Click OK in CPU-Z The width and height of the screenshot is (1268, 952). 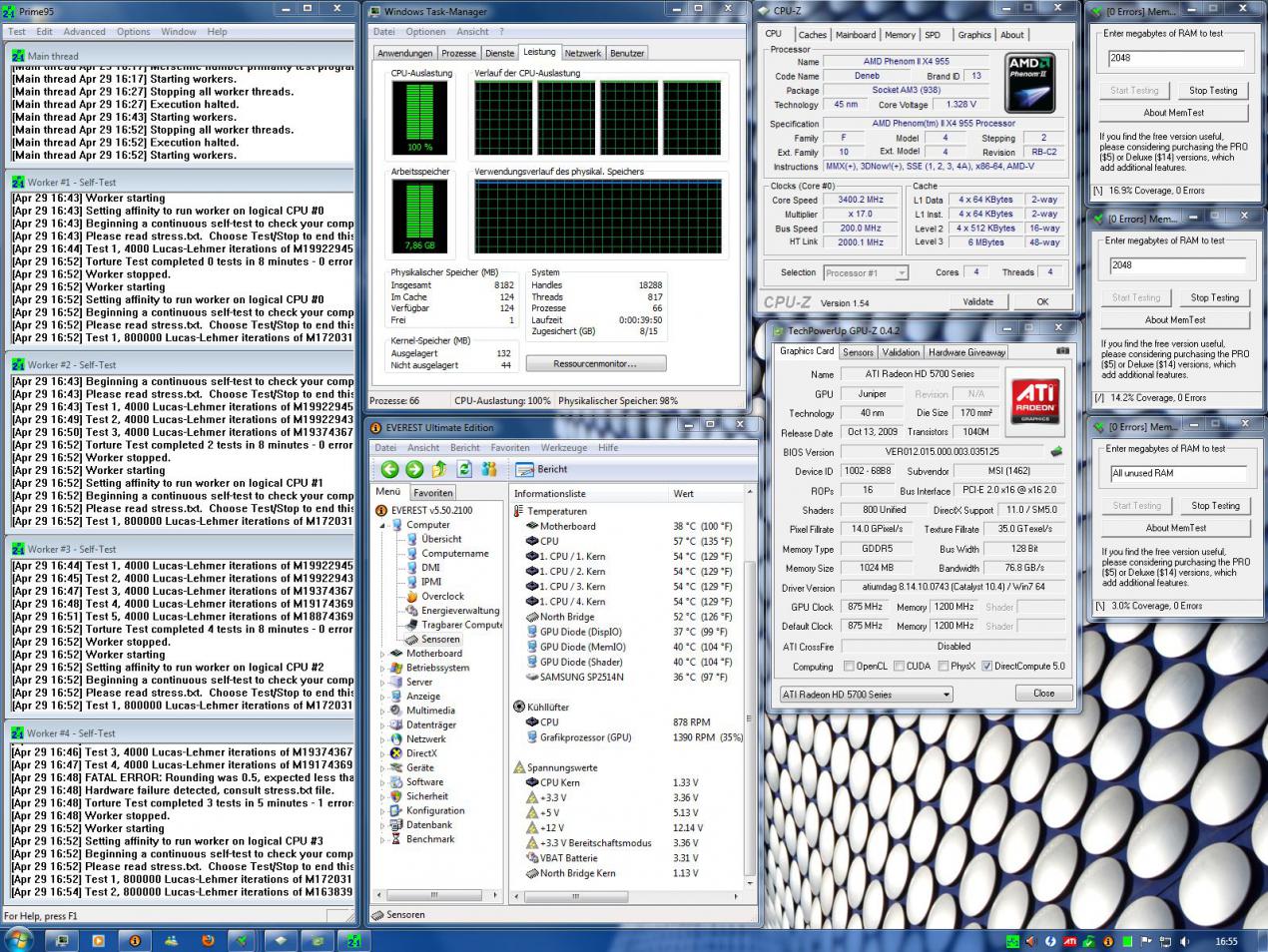pos(1042,301)
